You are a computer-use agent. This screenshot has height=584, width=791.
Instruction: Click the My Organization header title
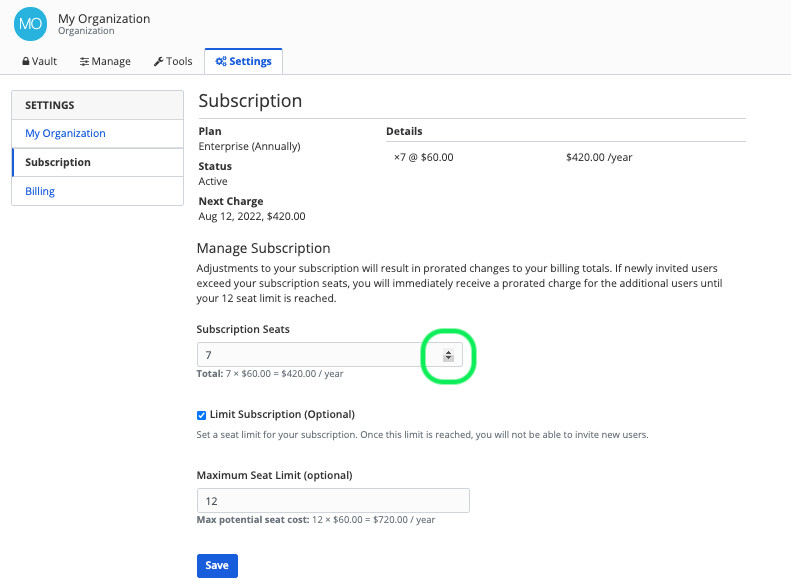104,18
